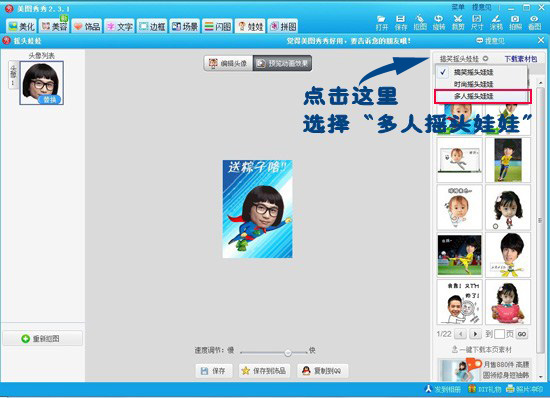The height and width of the screenshot is (398, 550).
Task: Switch to the 闪图 tab
Action: pyautogui.click(x=218, y=26)
